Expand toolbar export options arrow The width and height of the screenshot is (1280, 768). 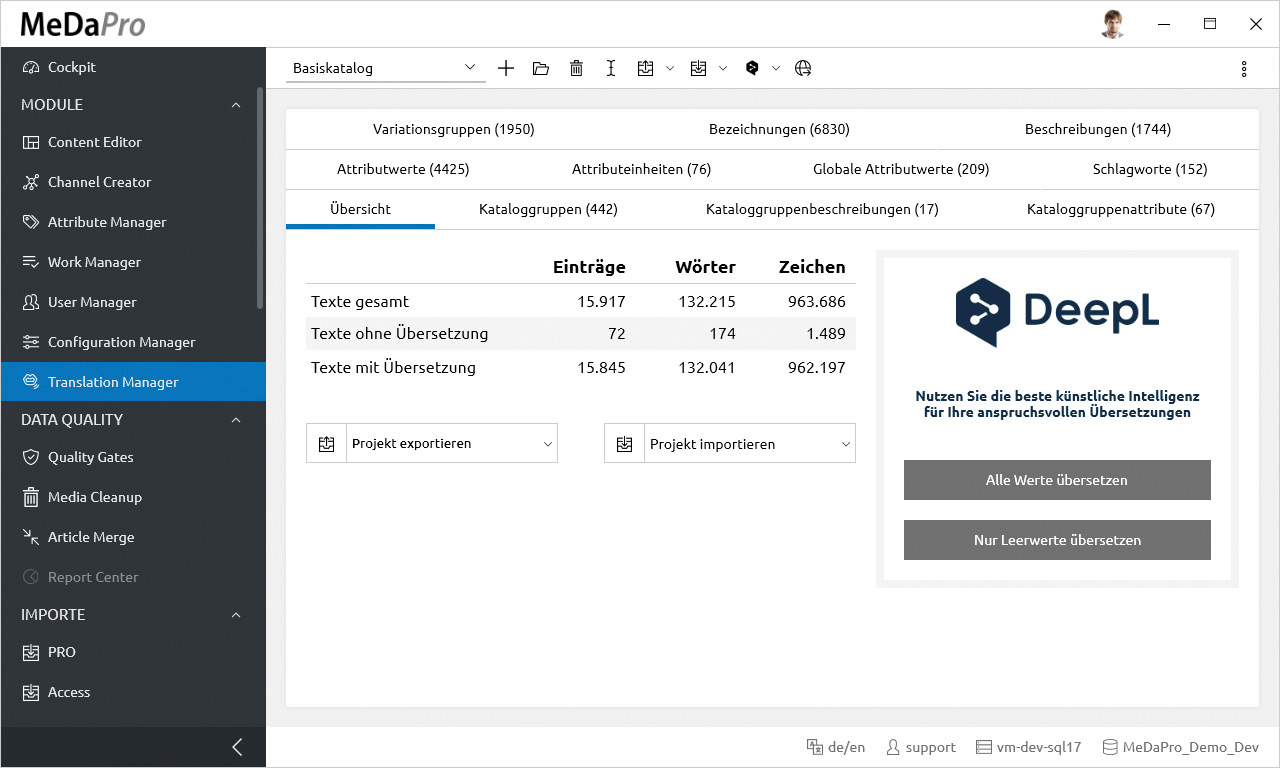[x=670, y=68]
